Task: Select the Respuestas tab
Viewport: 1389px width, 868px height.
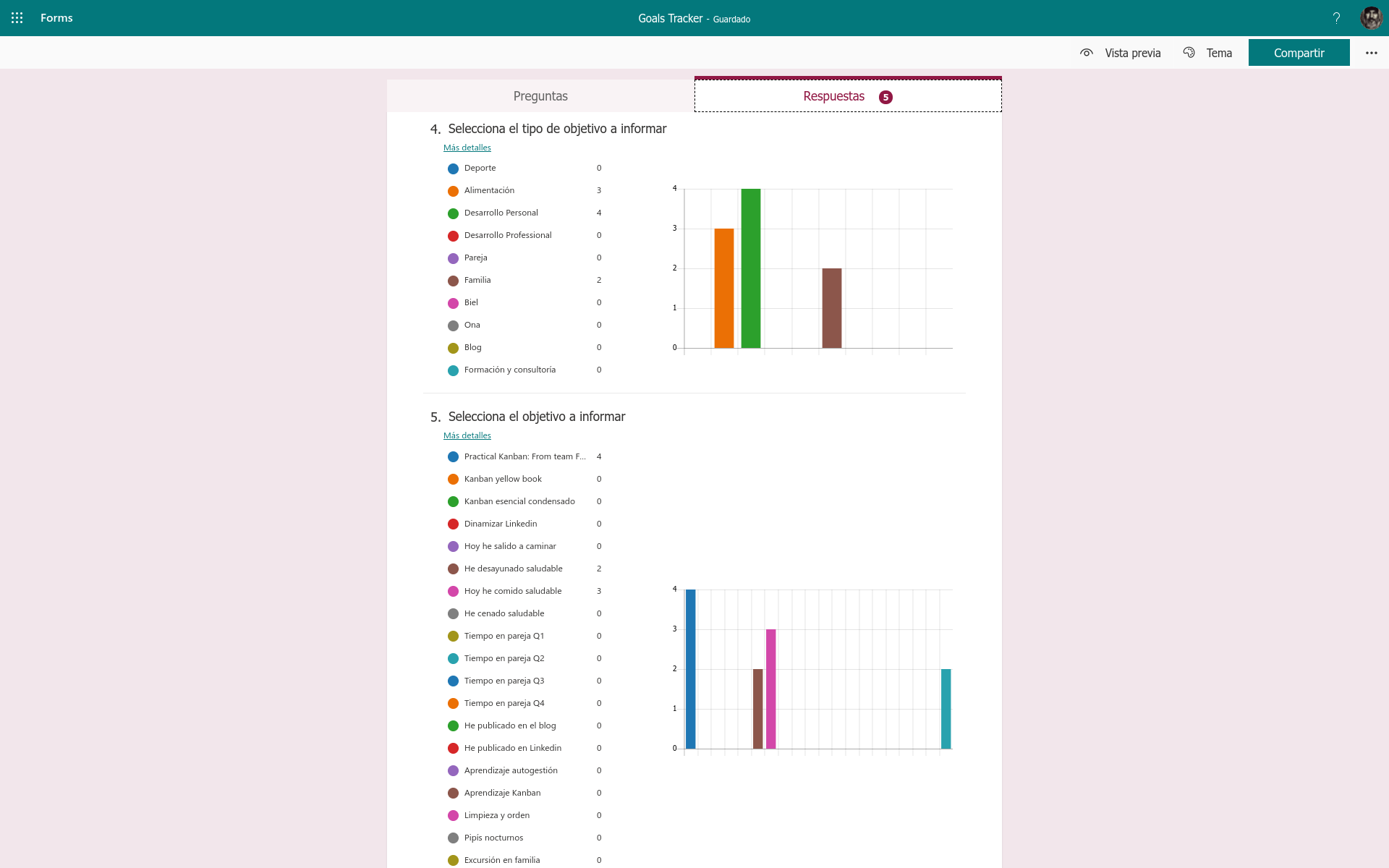Action: pyautogui.click(x=833, y=96)
